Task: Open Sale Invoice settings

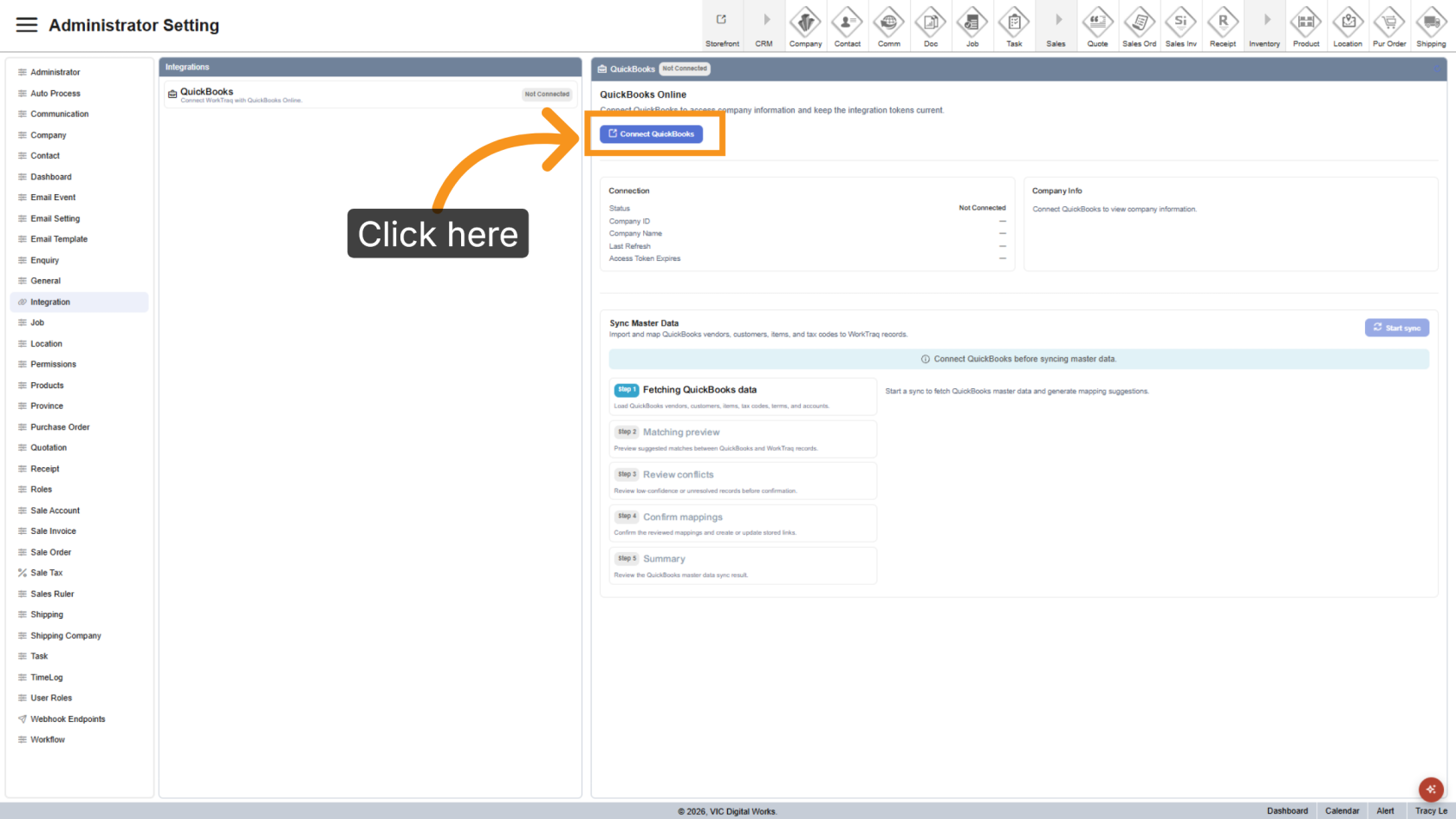Action: tap(79, 531)
